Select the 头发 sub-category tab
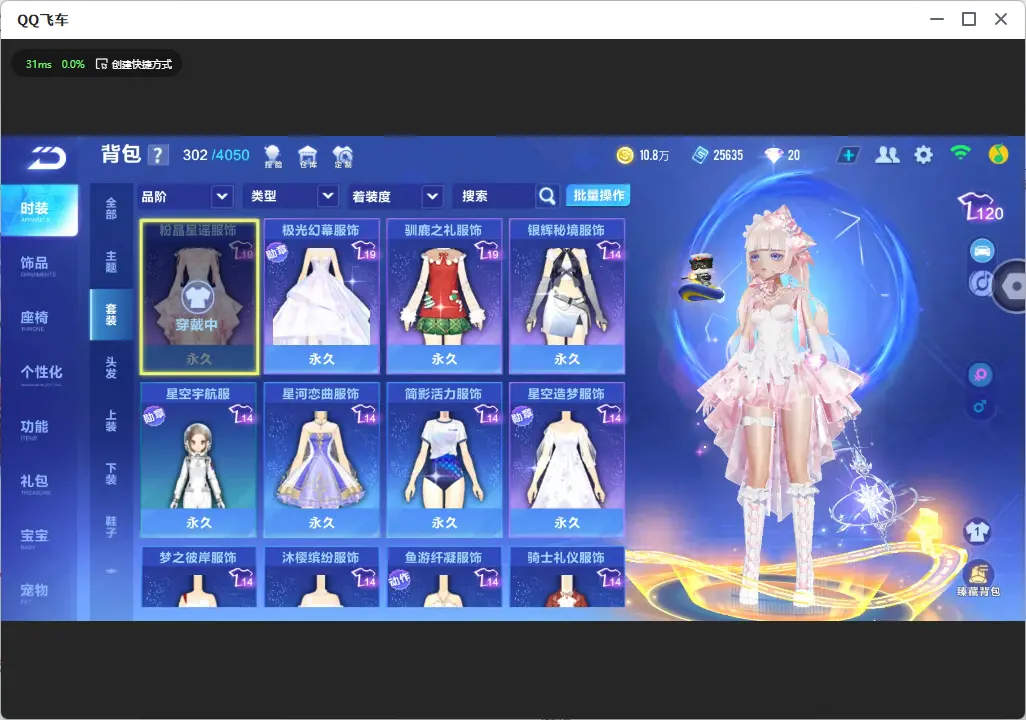The height and width of the screenshot is (720, 1026). [111, 368]
